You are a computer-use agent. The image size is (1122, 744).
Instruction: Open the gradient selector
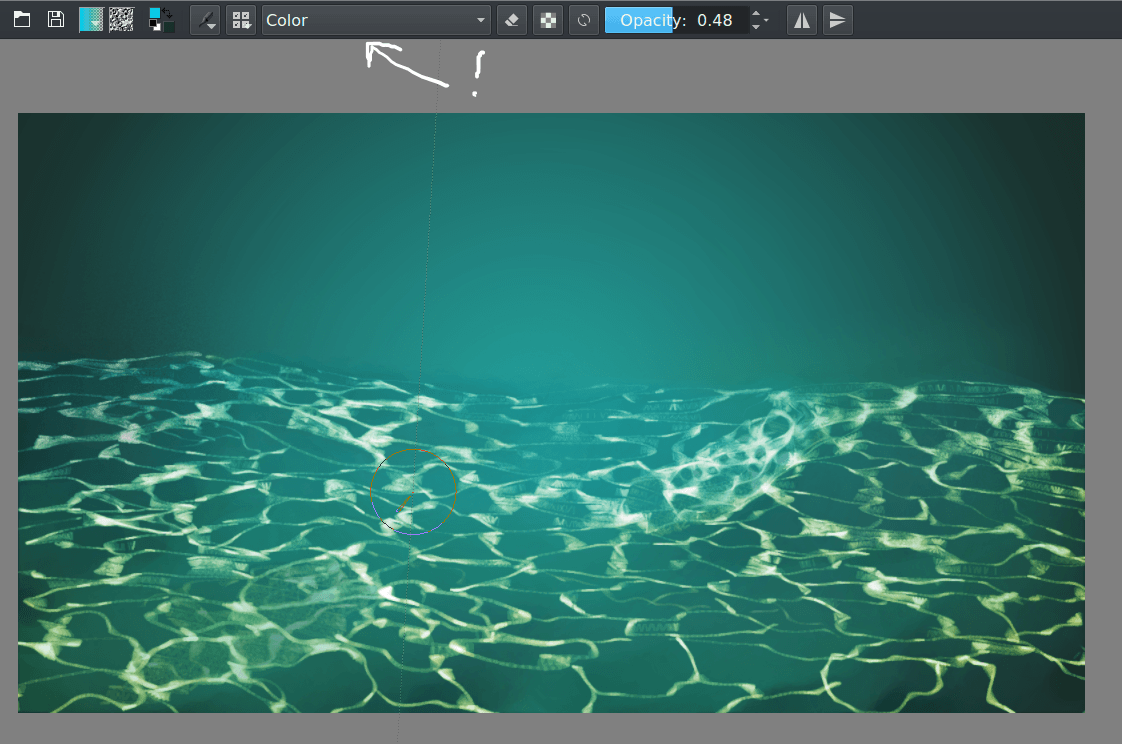pyautogui.click(x=90, y=19)
